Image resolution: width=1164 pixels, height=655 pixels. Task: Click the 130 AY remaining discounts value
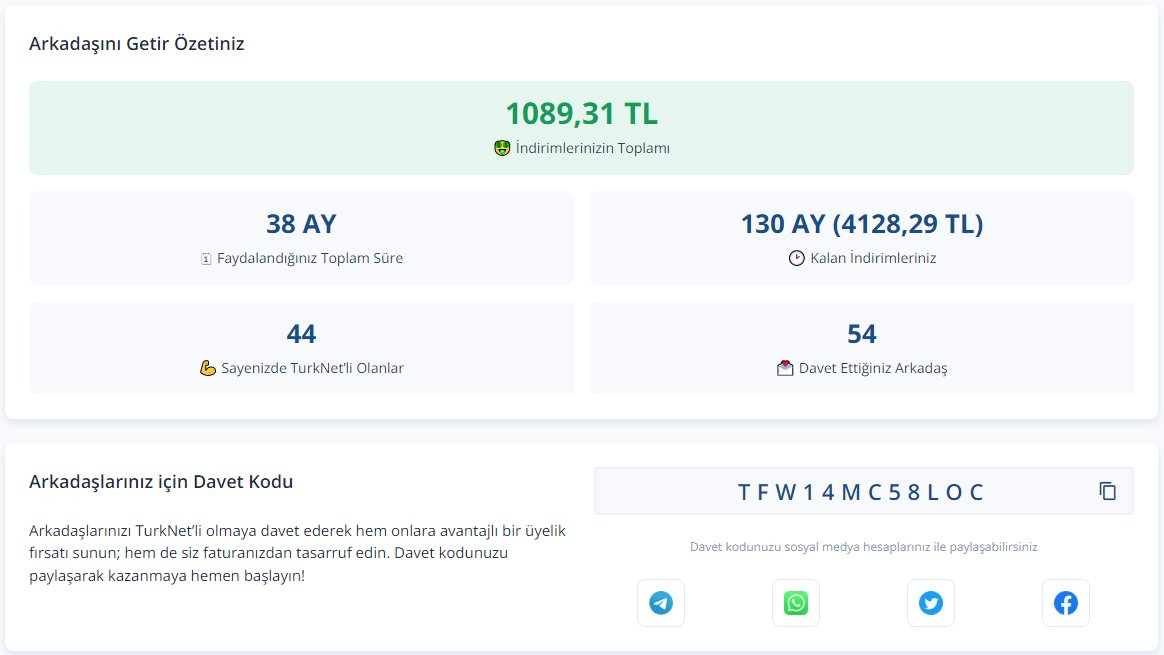(862, 224)
